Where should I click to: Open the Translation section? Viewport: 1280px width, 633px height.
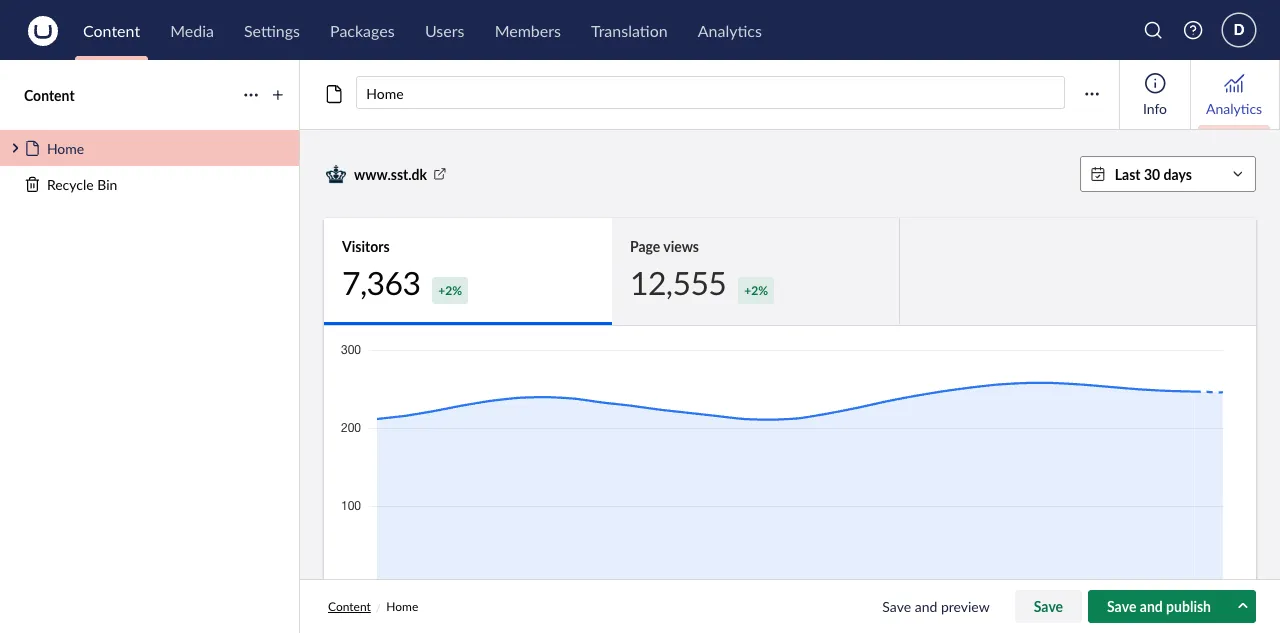tap(629, 31)
